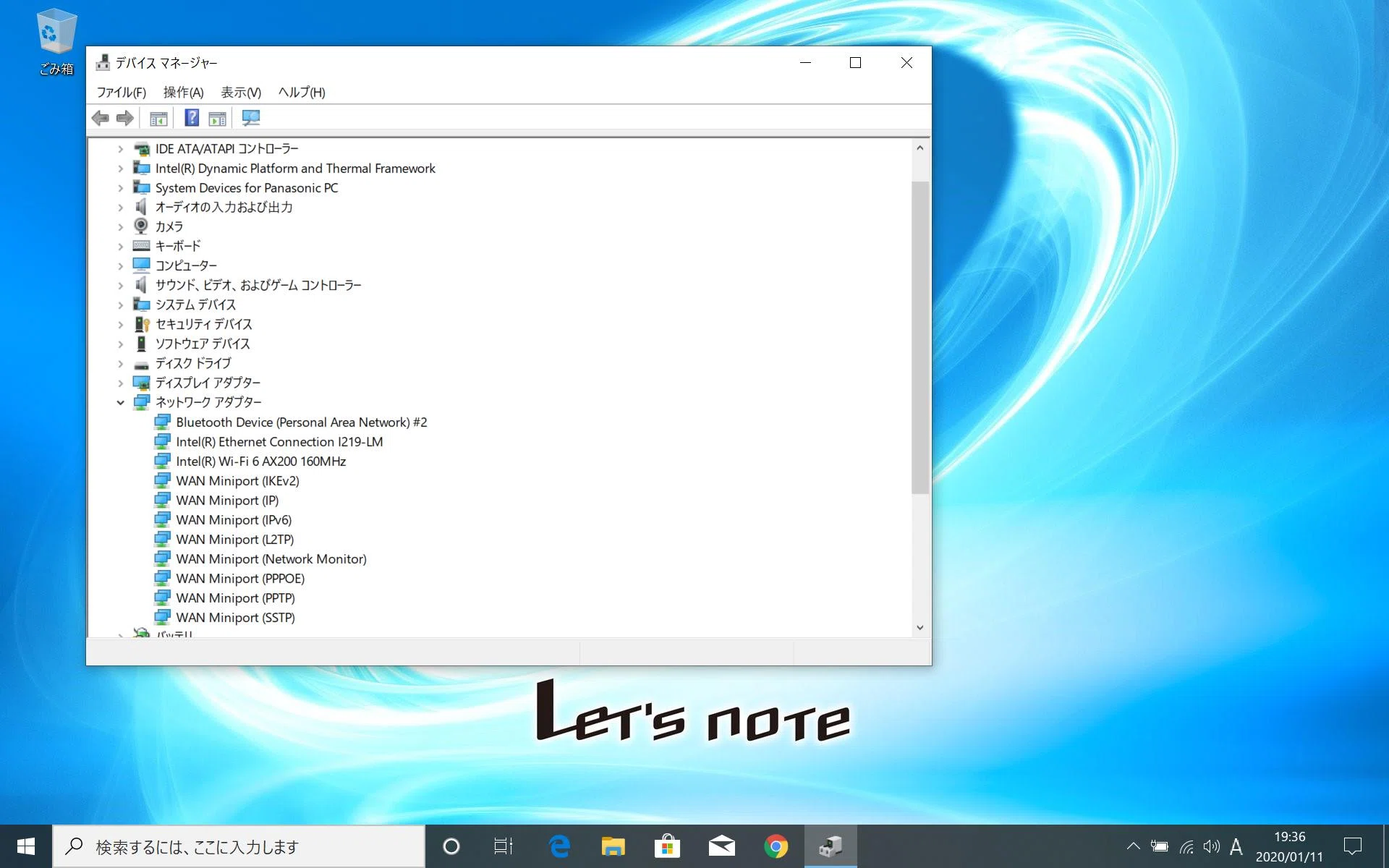Click the Wi-Fi network tray icon
Image resolution: width=1389 pixels, height=868 pixels.
point(1186,846)
